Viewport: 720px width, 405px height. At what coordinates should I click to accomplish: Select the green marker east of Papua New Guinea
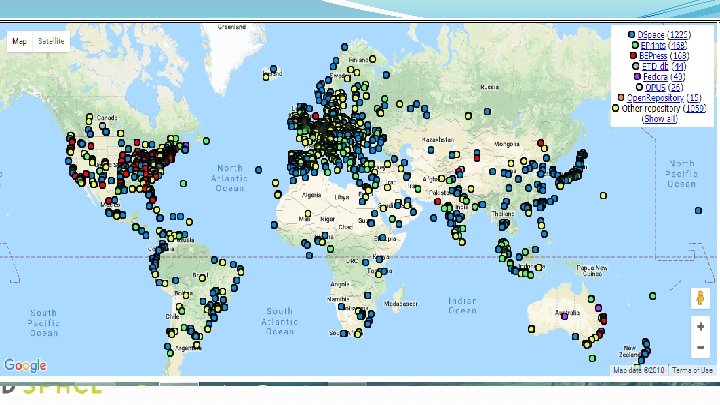(652, 296)
